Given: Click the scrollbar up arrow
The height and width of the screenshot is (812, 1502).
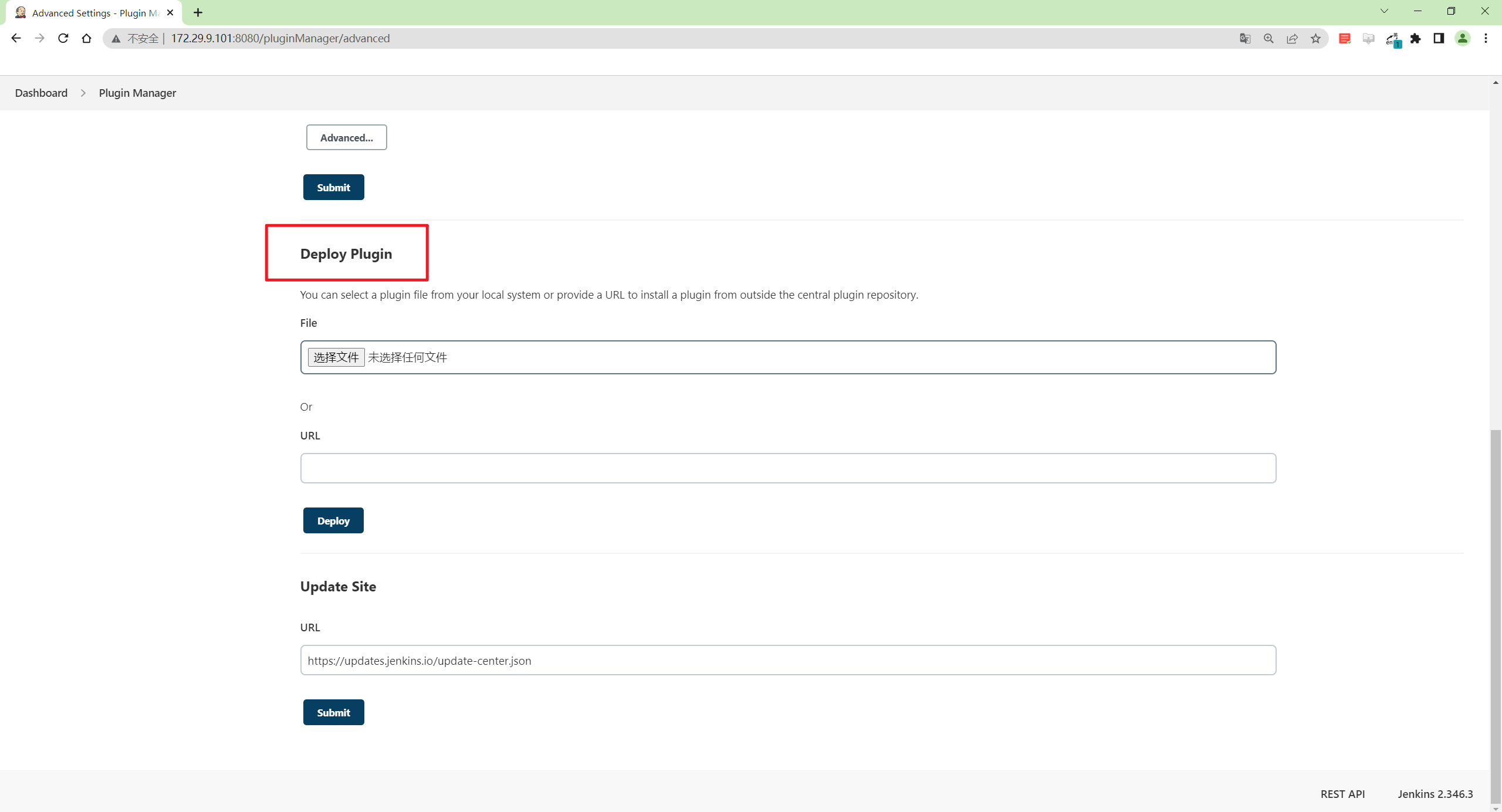Looking at the screenshot, I should [1496, 83].
